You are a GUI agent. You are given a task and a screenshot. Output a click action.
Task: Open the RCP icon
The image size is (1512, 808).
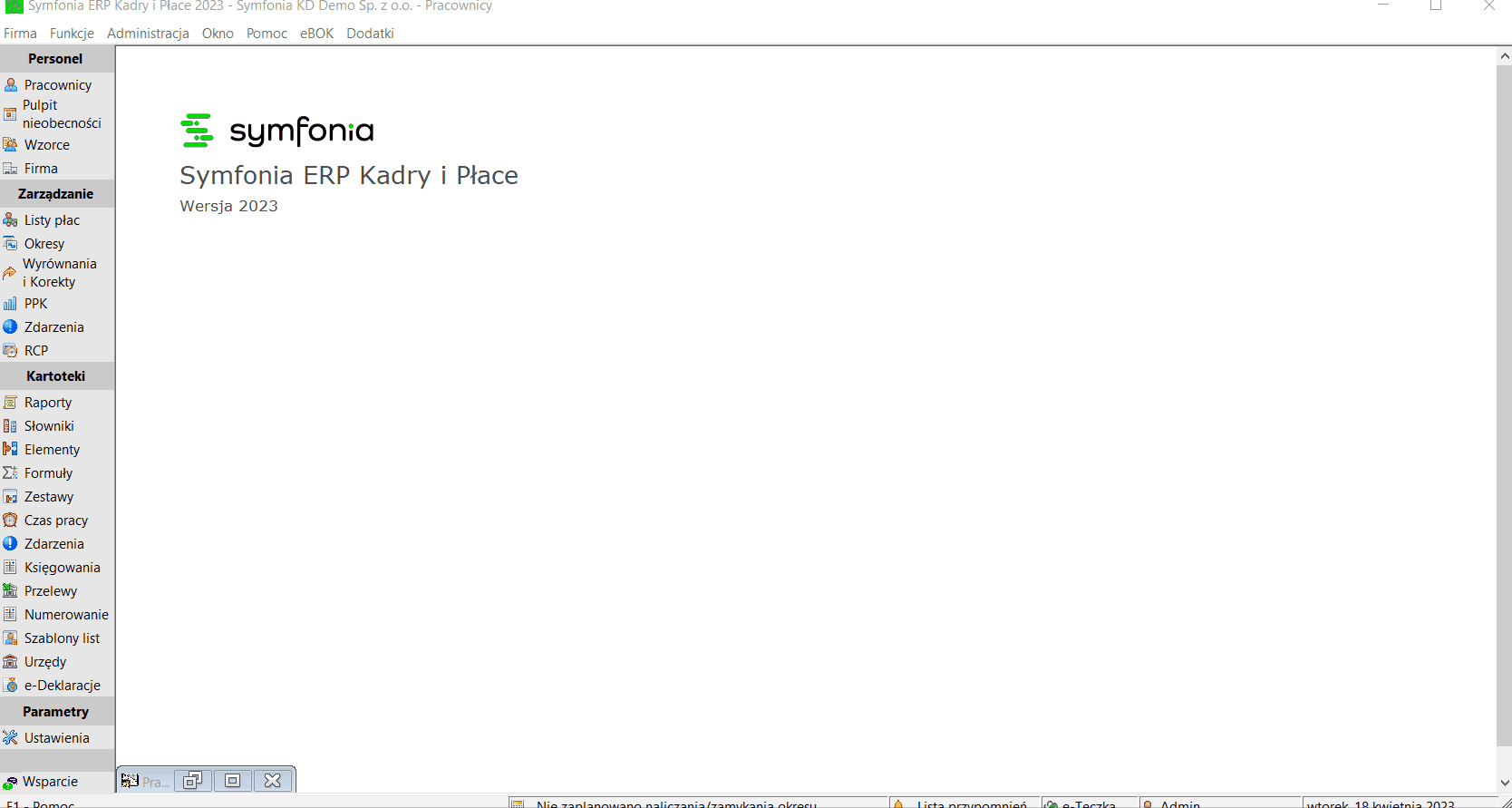pyautogui.click(x=11, y=350)
